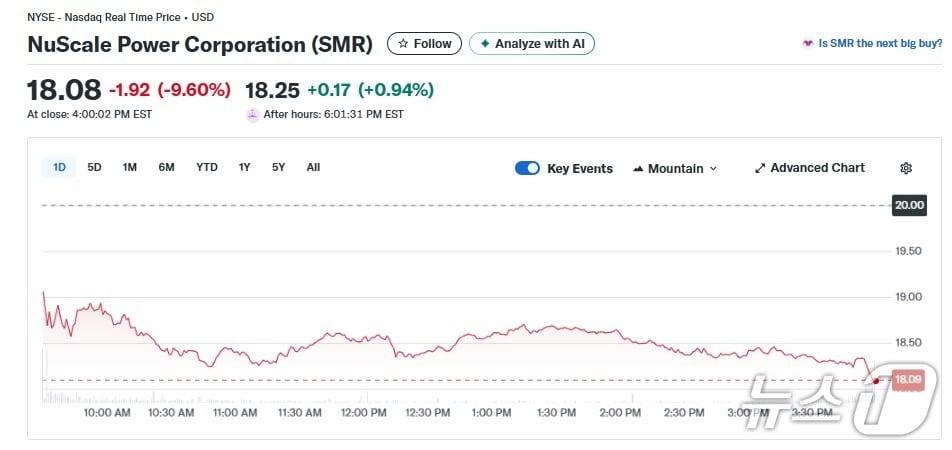Image resolution: width=952 pixels, height=450 pixels.
Task: Click the 20.00 previous close label
Action: 909,205
